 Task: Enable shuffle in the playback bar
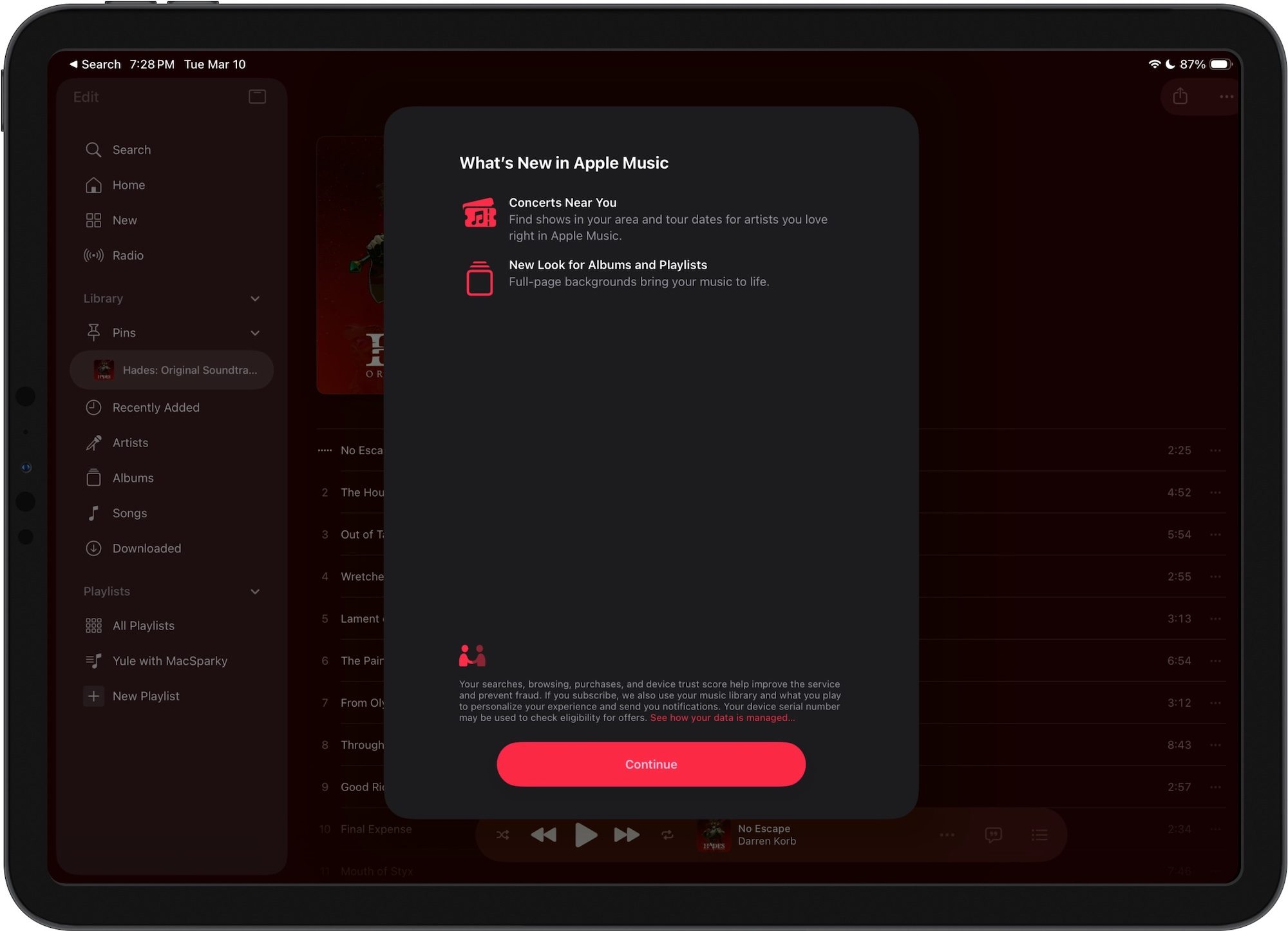click(x=503, y=835)
